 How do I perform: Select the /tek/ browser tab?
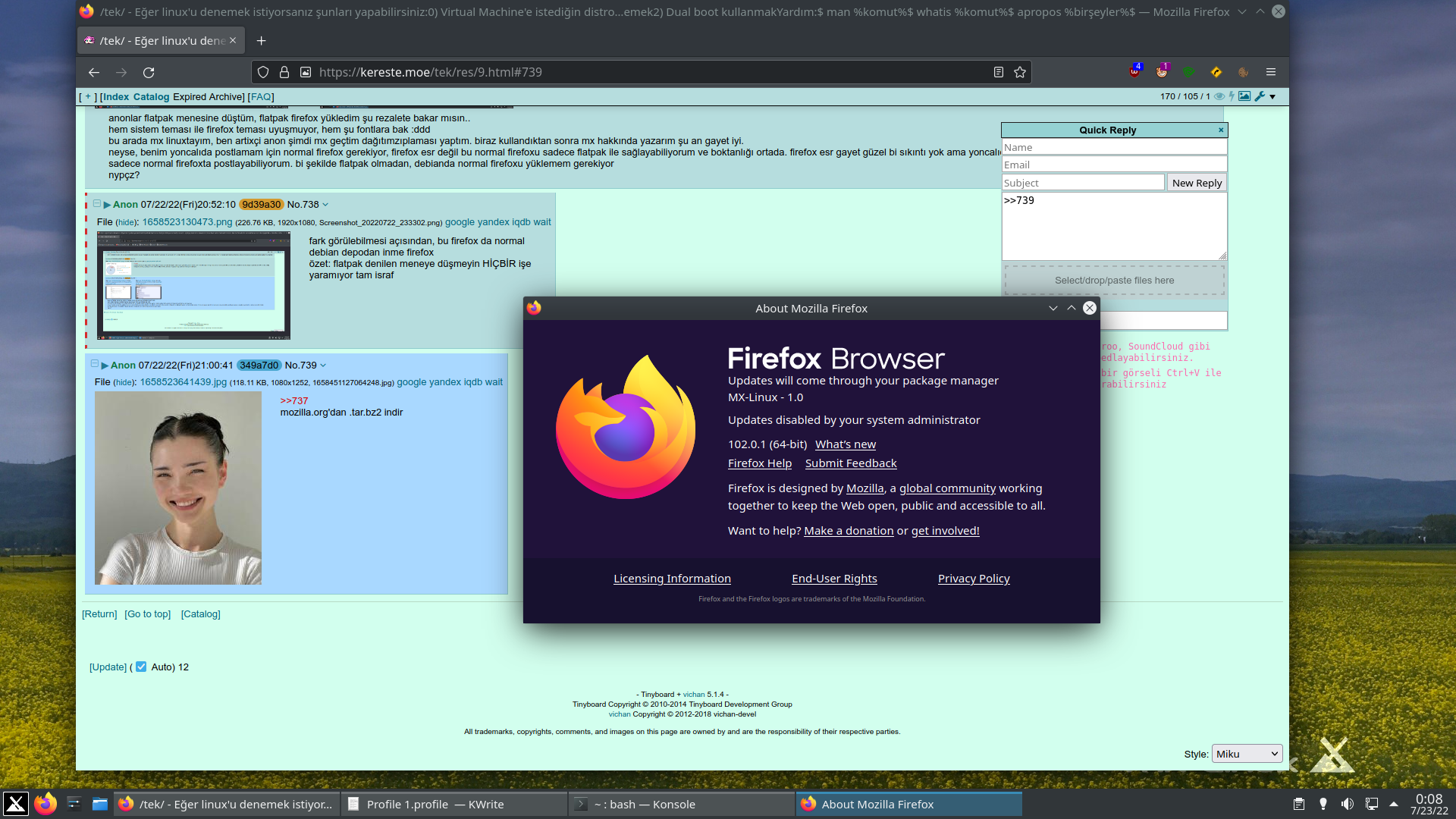[161, 40]
